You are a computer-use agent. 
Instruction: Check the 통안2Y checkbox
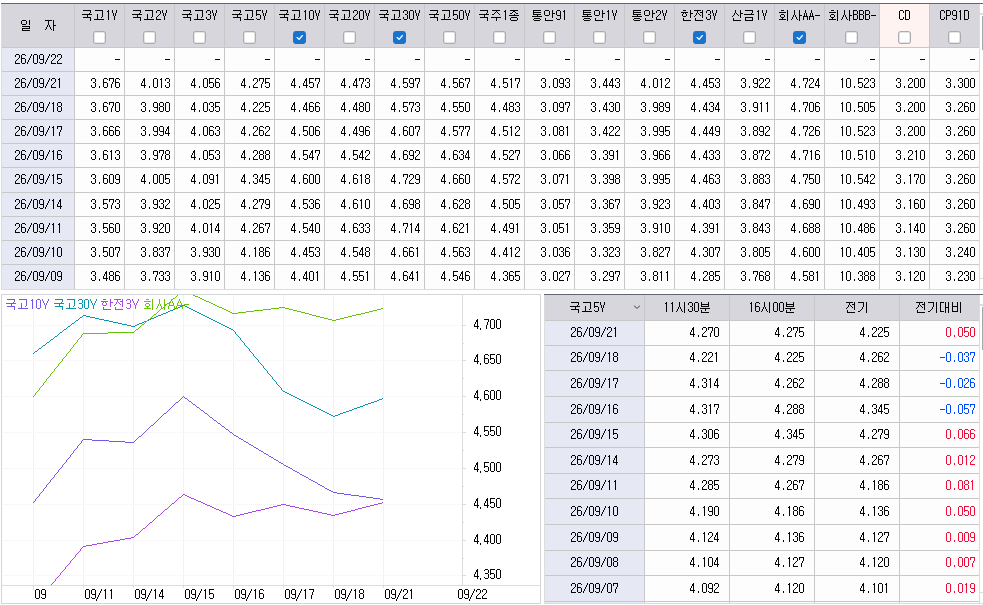(x=649, y=38)
